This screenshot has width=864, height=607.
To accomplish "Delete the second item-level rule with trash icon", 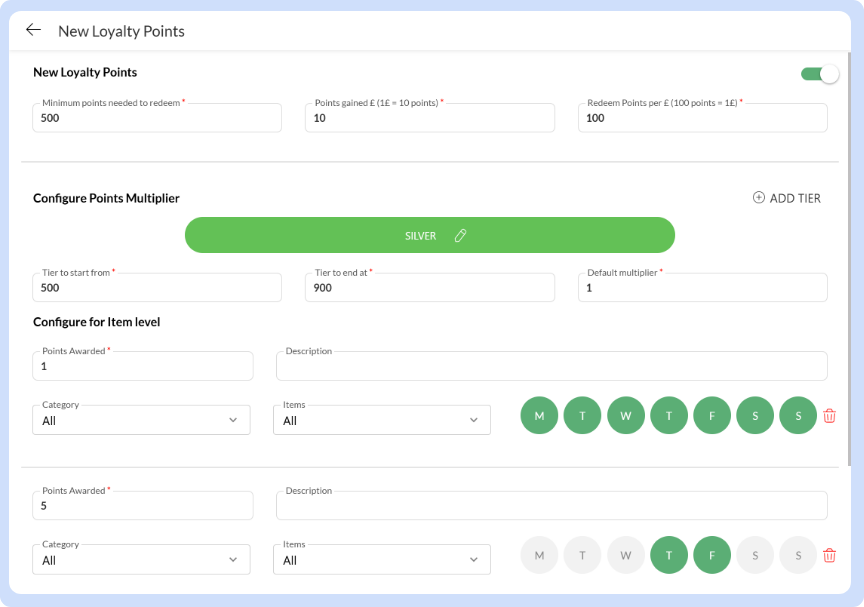I will click(x=829, y=556).
